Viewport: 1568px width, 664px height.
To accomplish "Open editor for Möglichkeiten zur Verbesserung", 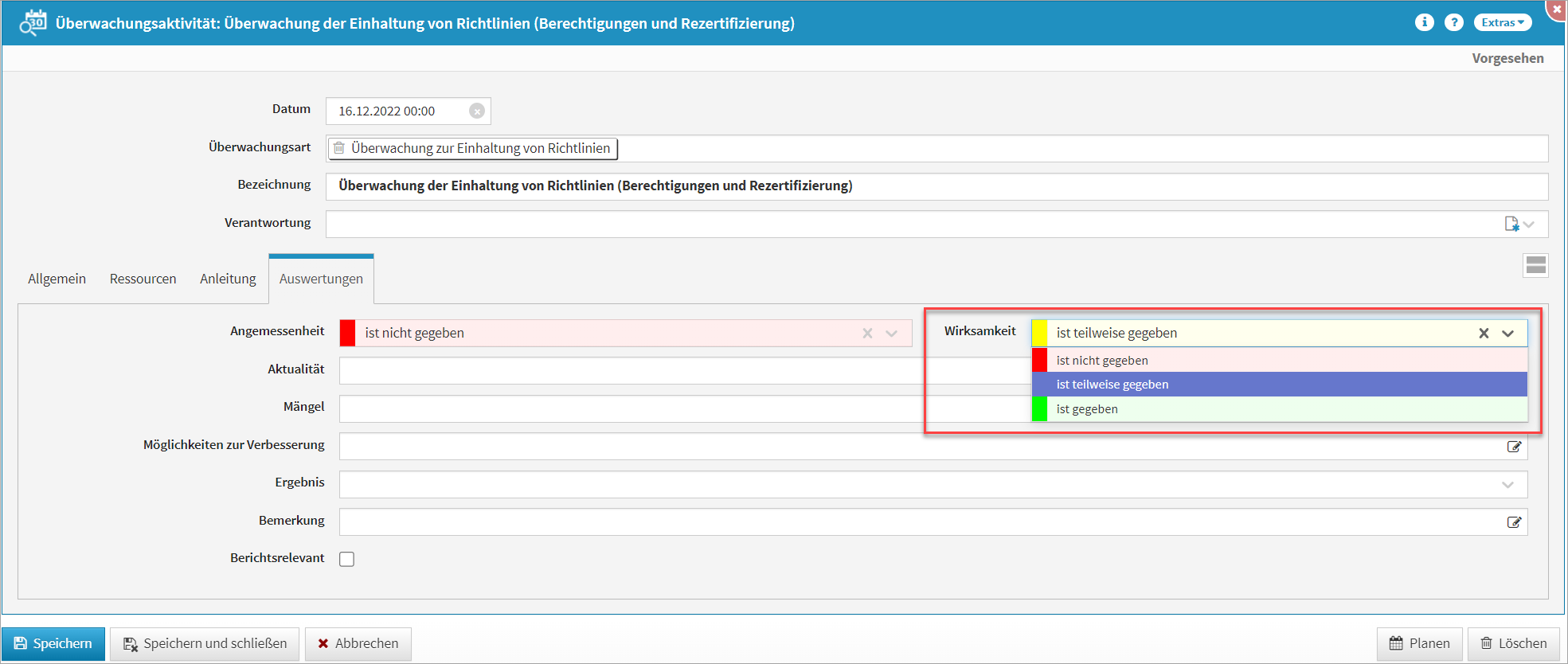I will pos(1514,447).
